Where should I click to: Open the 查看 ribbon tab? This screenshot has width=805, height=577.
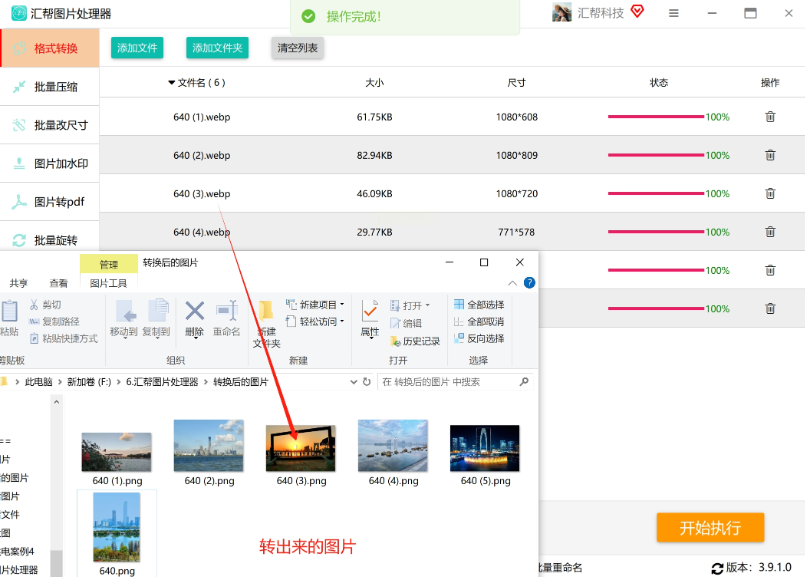(59, 283)
